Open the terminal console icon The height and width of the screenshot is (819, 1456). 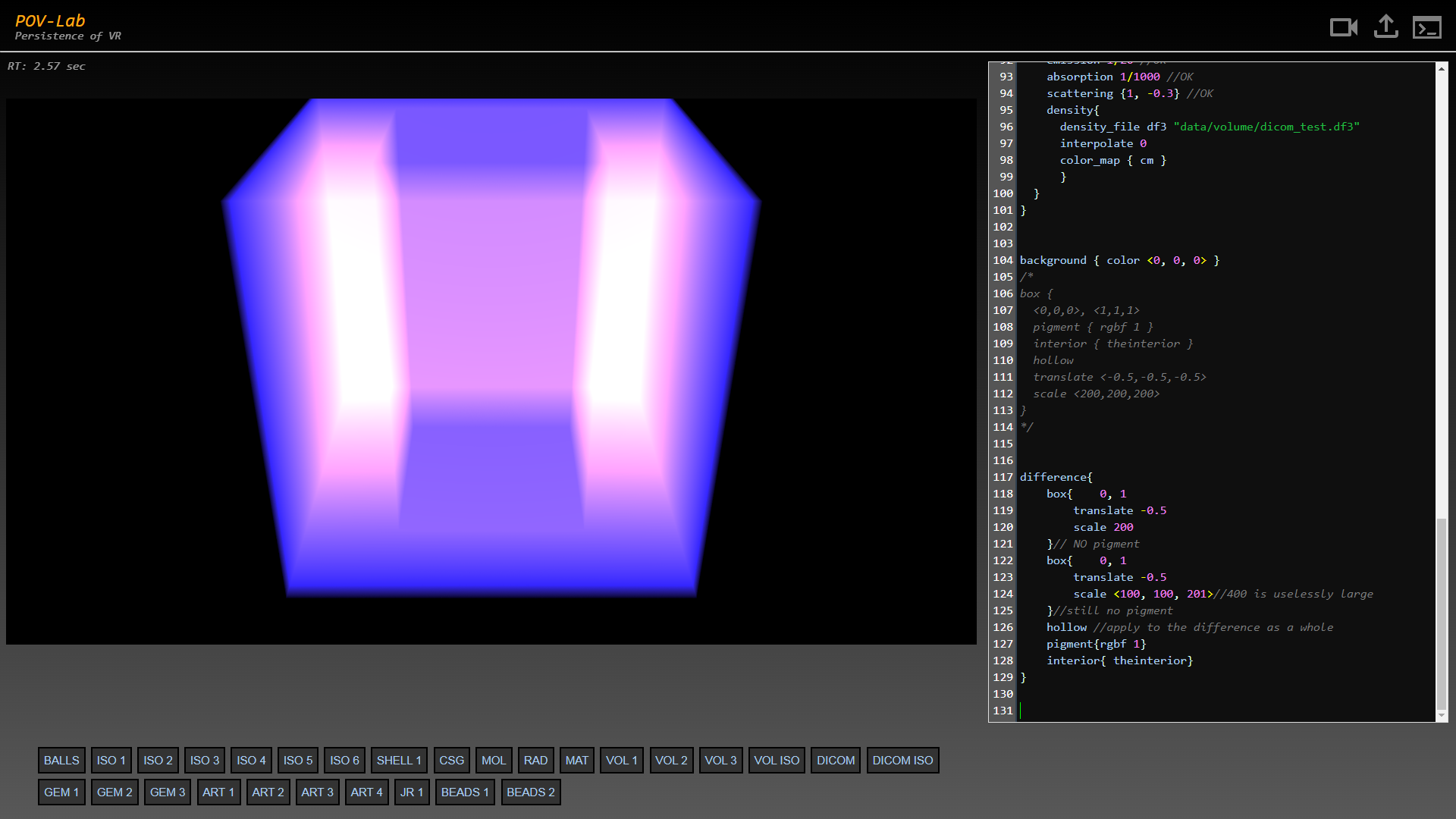point(1426,28)
